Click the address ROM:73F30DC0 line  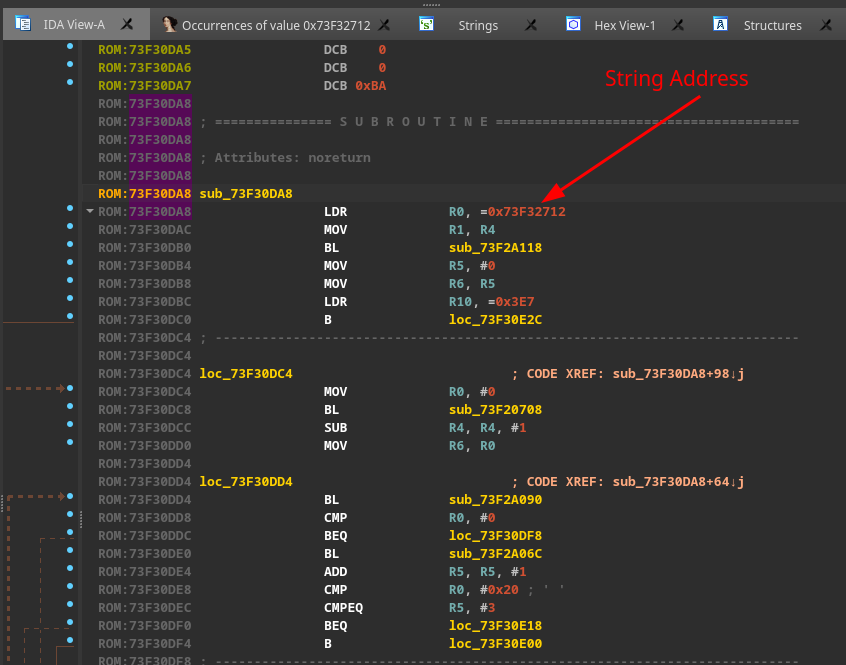(x=141, y=319)
